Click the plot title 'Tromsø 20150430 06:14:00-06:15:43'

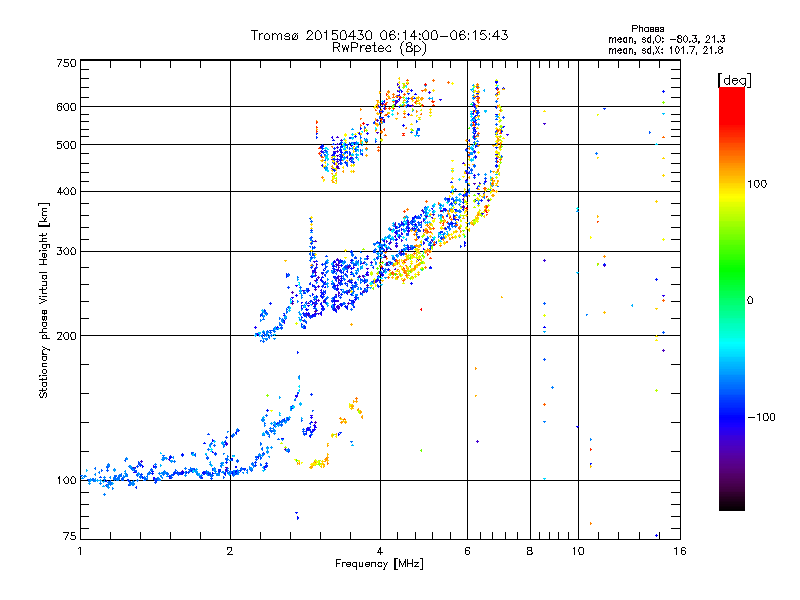(x=379, y=35)
